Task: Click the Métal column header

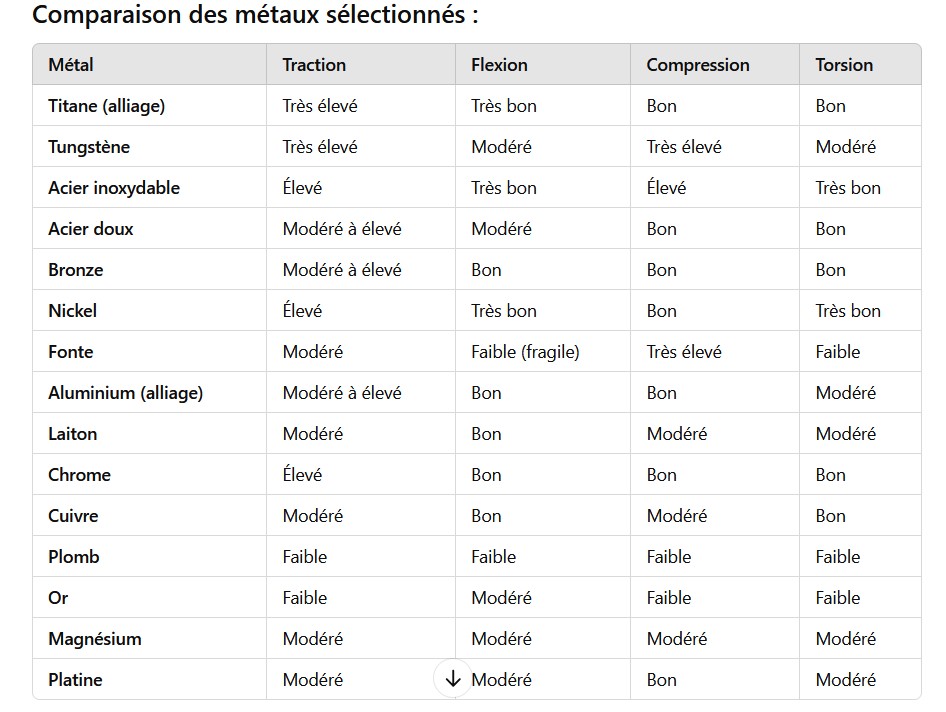Action: (71, 65)
